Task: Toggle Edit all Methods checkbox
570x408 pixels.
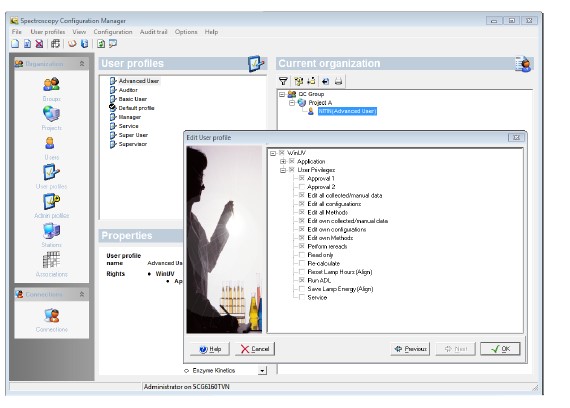Action: pyautogui.click(x=302, y=212)
